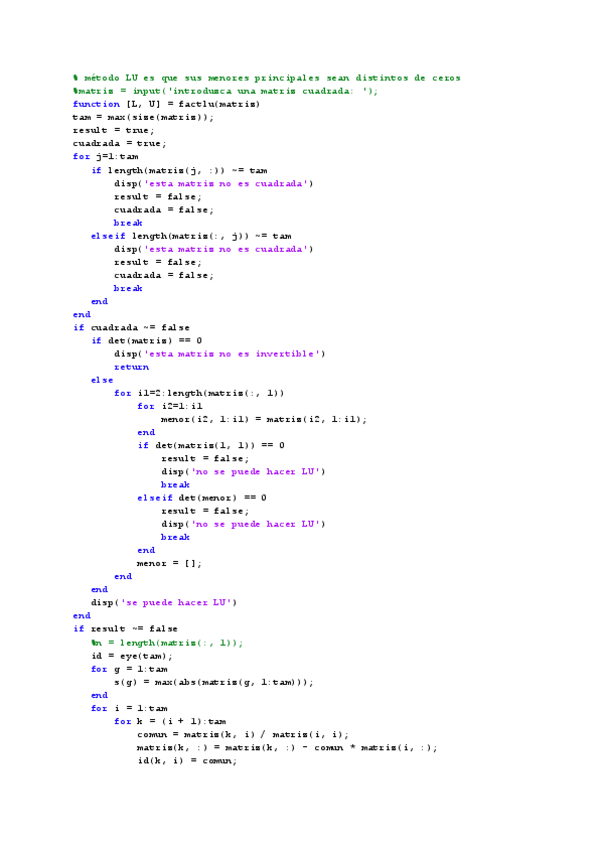Select the line "menor = [];"
This screenshot has height=848, width=600.
coord(169,563)
